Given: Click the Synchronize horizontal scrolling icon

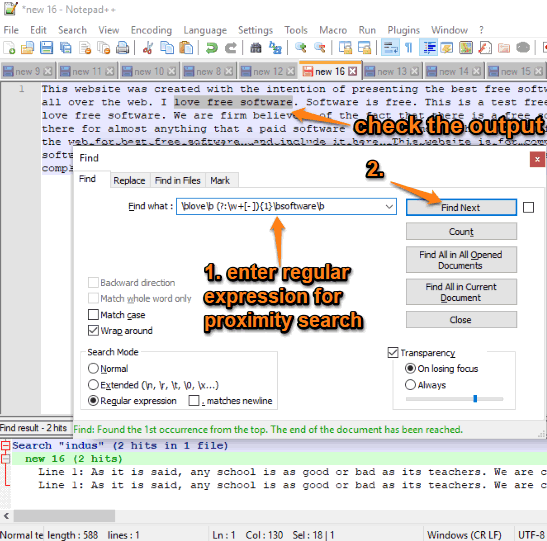Looking at the screenshot, I should tap(364, 48).
